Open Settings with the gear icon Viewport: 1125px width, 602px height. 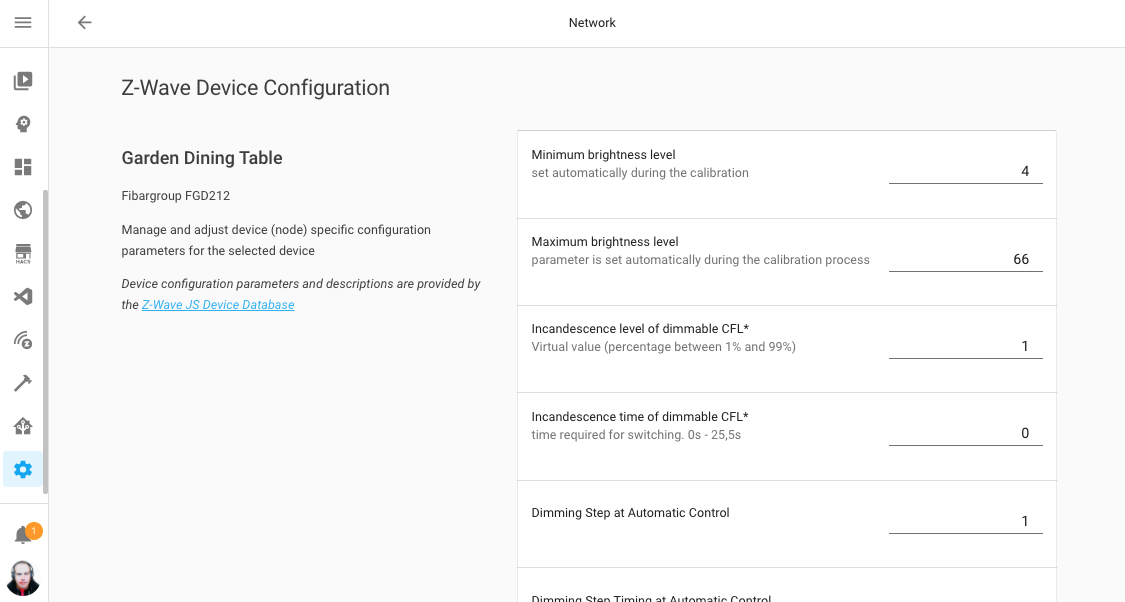[22, 469]
